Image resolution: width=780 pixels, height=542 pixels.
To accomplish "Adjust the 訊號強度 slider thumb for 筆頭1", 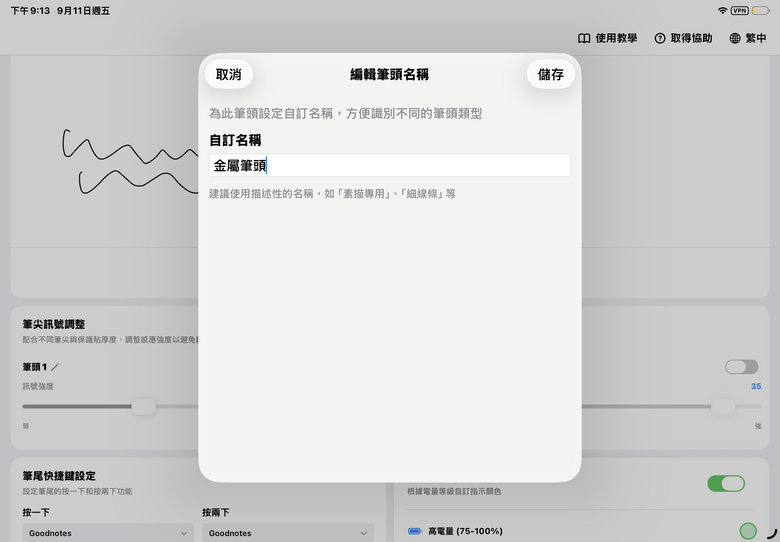I will click(x=144, y=406).
